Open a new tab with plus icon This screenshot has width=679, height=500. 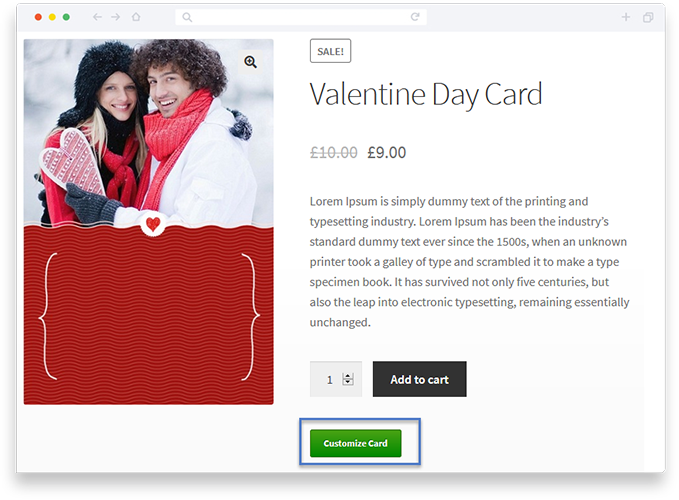pos(626,17)
